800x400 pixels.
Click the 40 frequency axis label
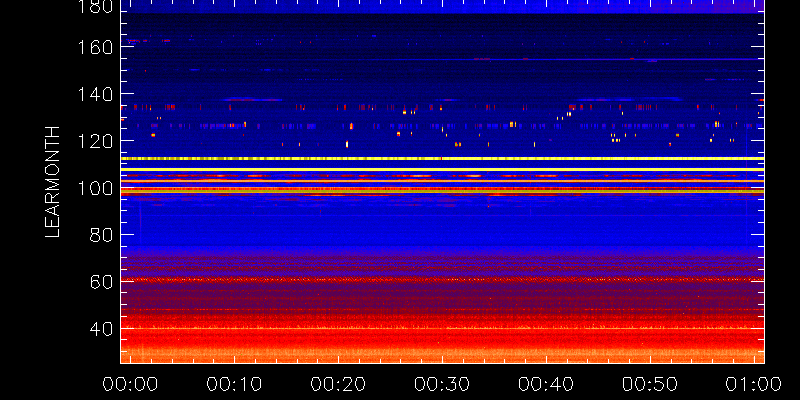point(101,329)
